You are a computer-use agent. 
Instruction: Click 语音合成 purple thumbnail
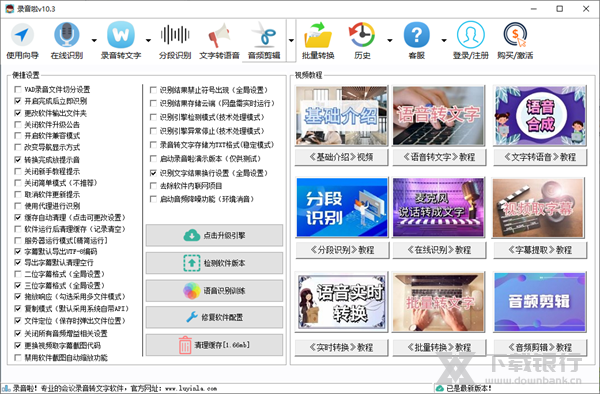(x=540, y=116)
